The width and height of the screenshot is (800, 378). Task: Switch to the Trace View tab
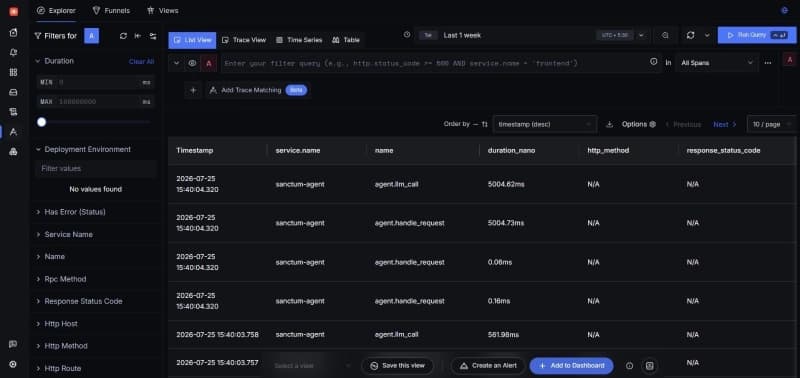coord(244,40)
